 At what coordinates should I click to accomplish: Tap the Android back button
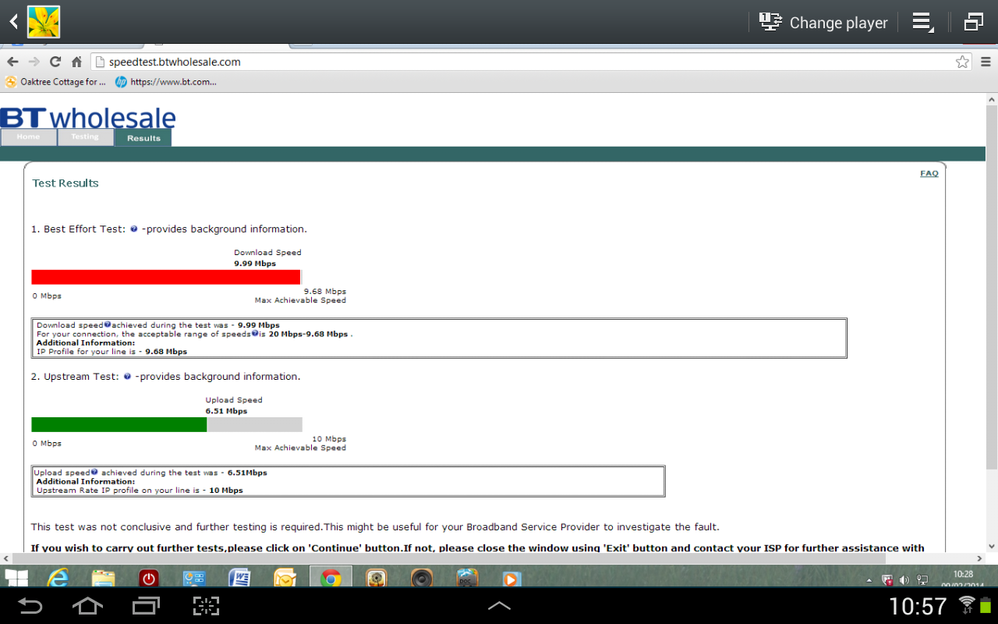29,606
